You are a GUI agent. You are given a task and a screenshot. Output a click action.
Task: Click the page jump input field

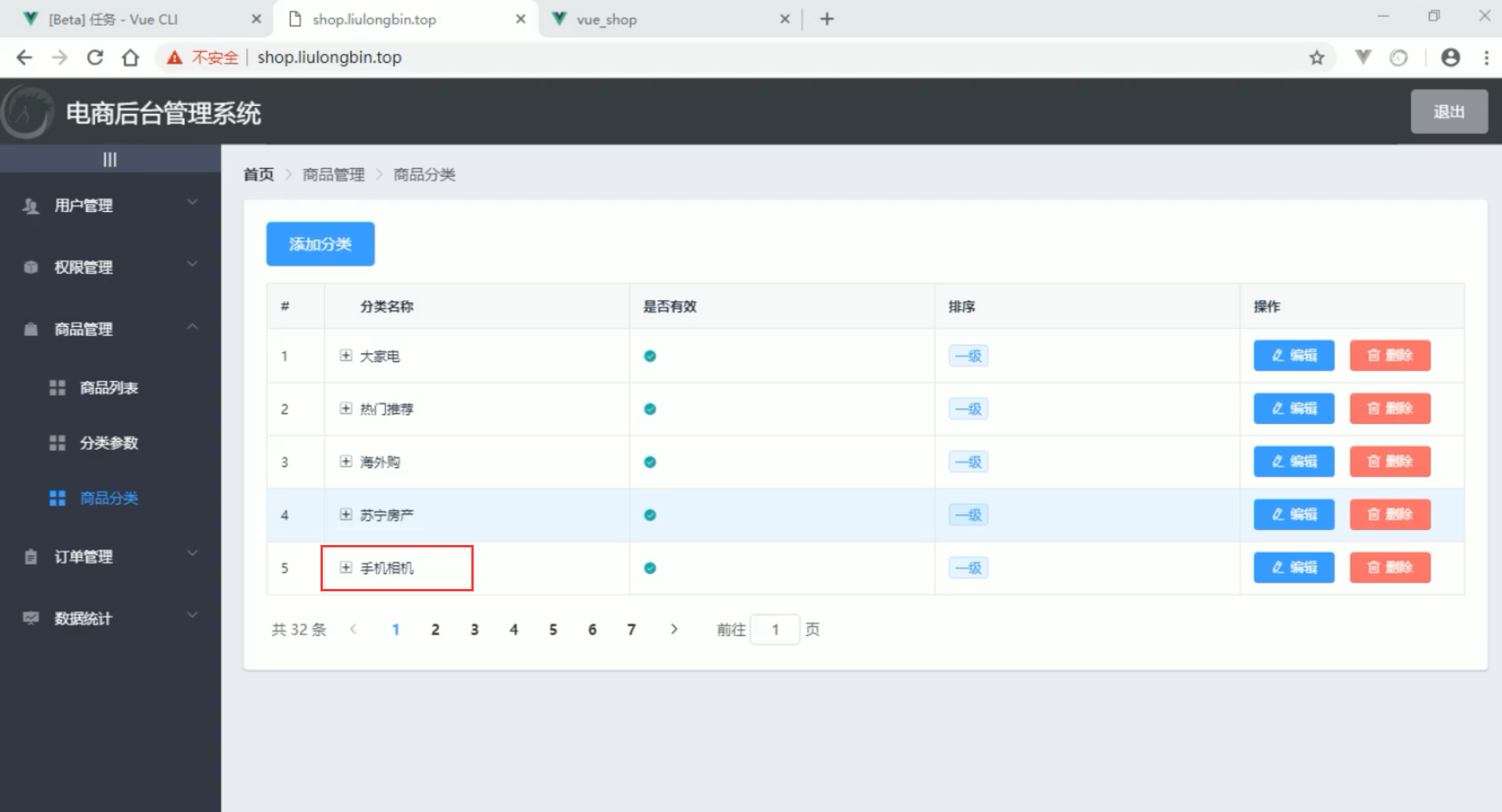pyautogui.click(x=775, y=629)
